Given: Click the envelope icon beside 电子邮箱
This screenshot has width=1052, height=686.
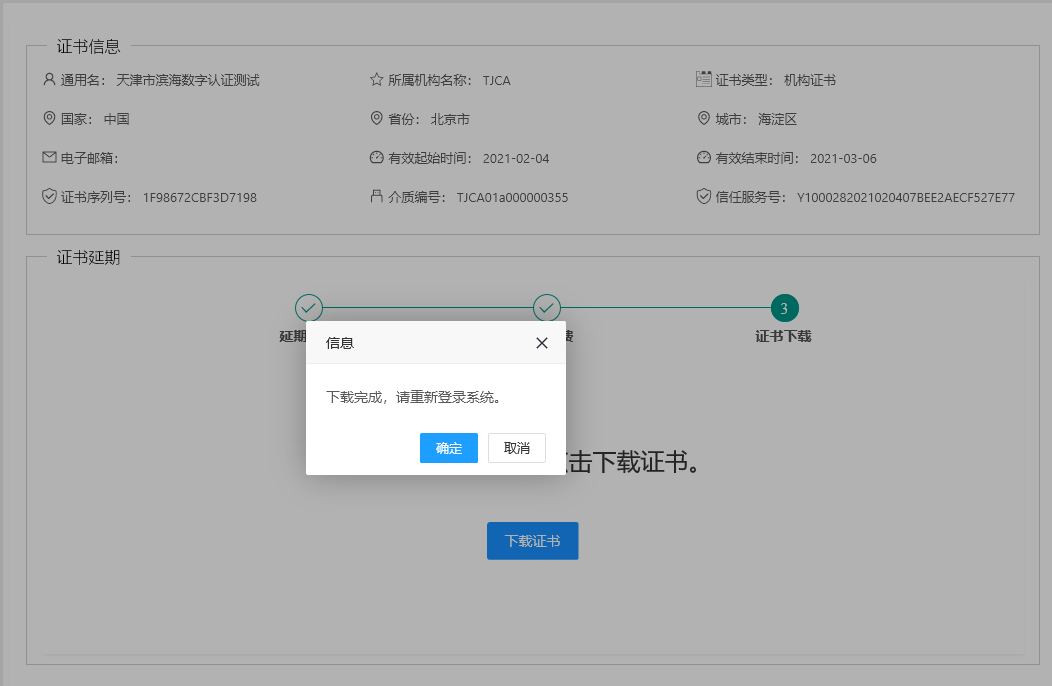Looking at the screenshot, I should click(49, 157).
